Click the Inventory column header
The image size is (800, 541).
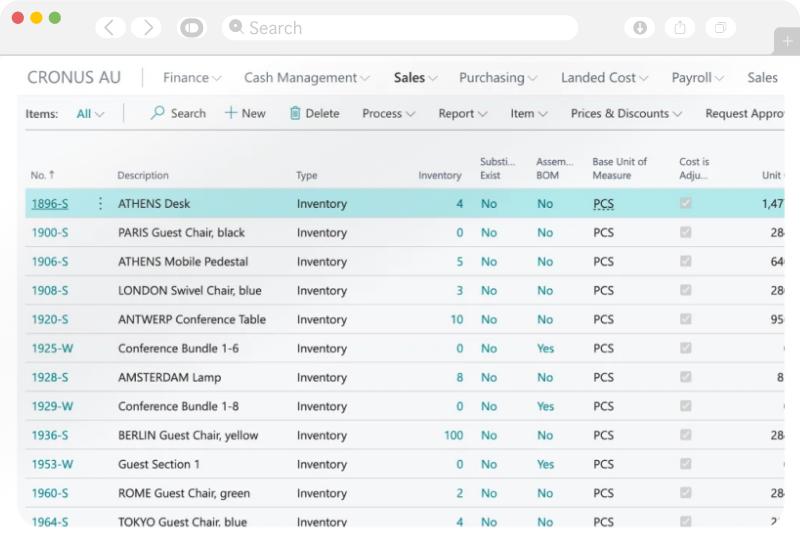pyautogui.click(x=439, y=175)
